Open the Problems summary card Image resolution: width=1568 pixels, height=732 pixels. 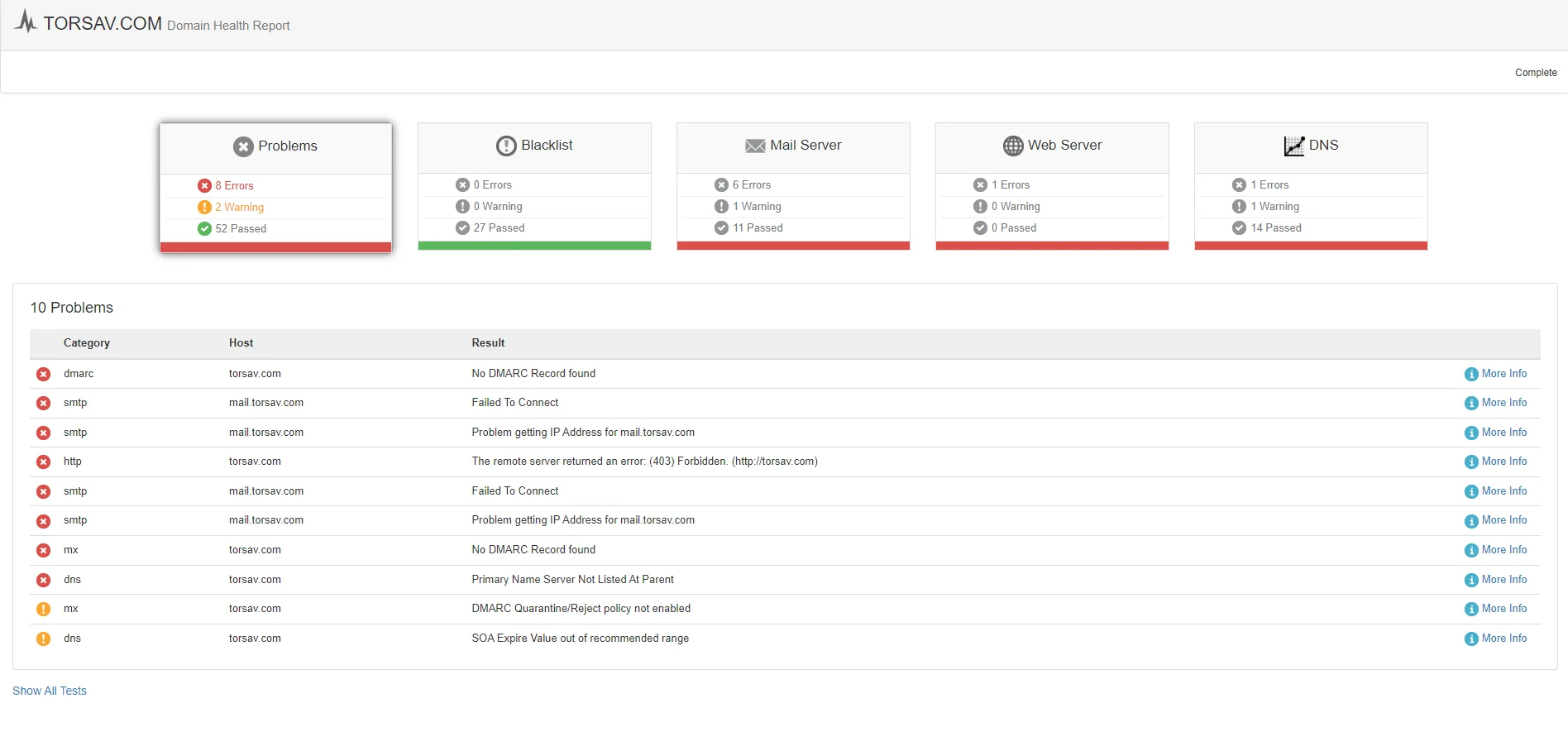[275, 188]
